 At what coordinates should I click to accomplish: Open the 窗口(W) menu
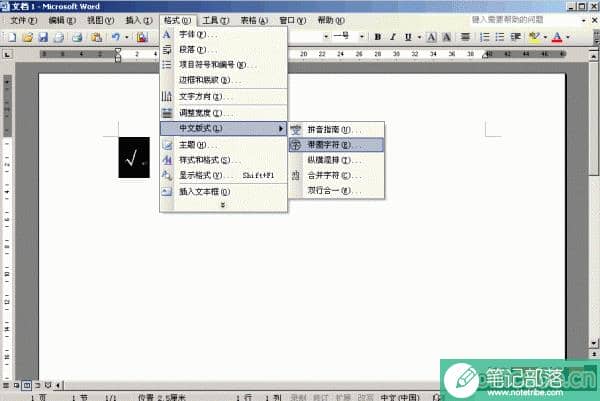[293, 20]
